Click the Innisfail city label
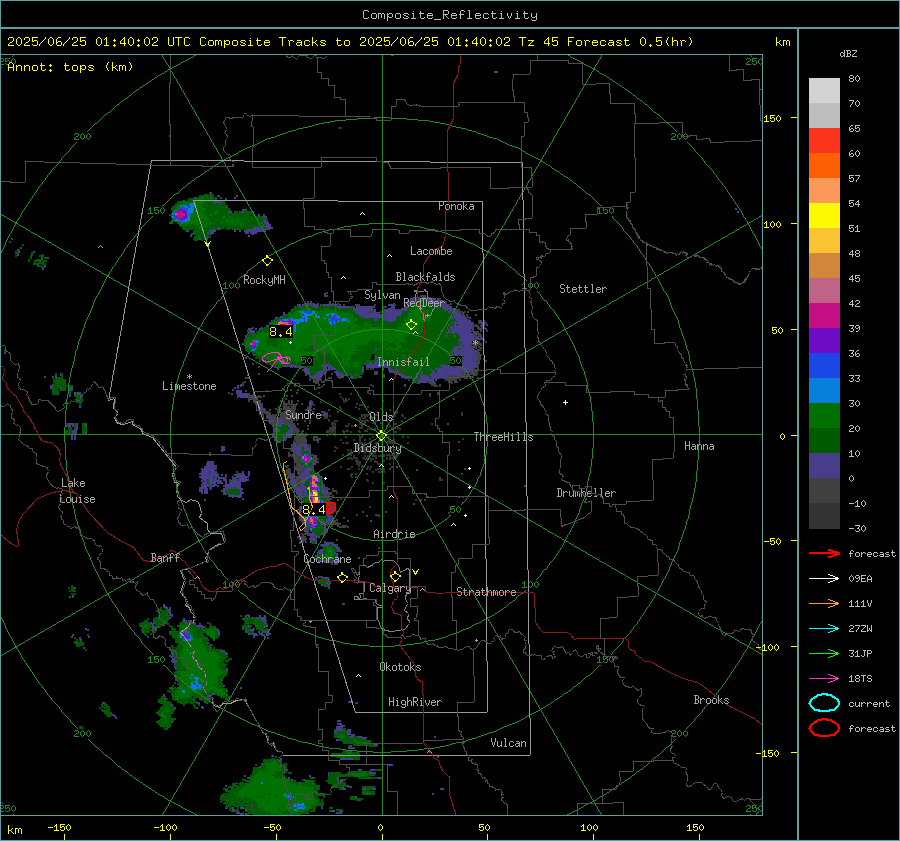 pyautogui.click(x=403, y=362)
